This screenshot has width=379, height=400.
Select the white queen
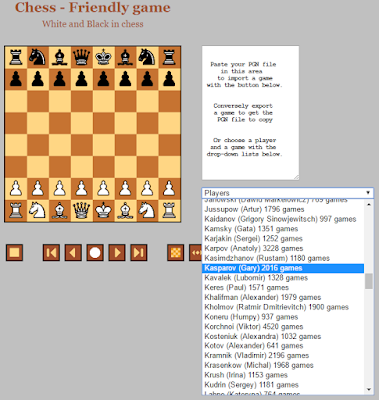point(82,211)
